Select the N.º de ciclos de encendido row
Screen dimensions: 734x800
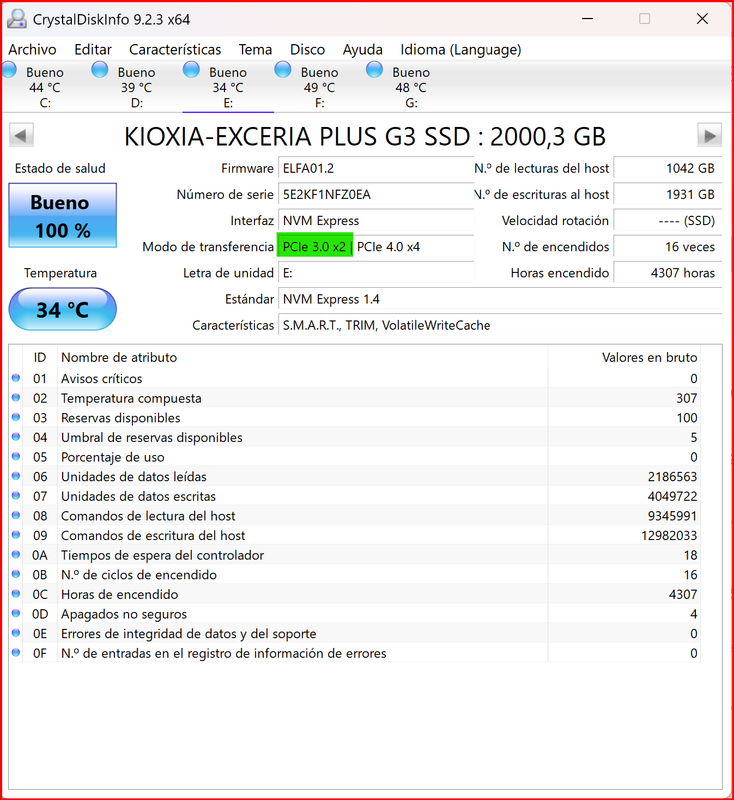point(355,574)
